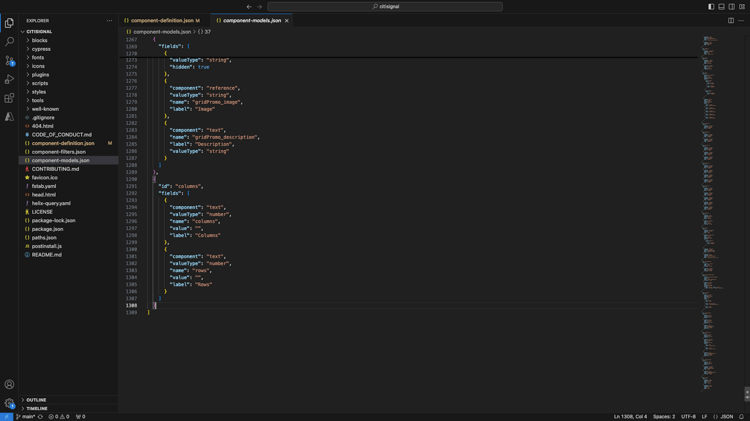Open the notifications bell in the status bar

[741, 417]
